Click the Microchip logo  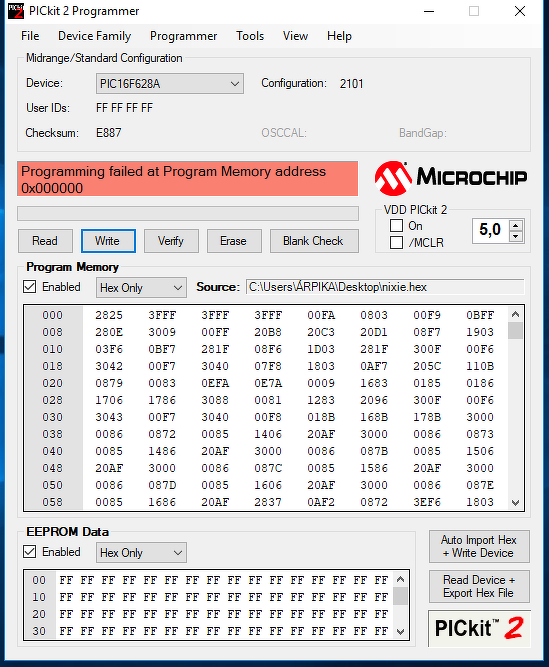pos(451,178)
